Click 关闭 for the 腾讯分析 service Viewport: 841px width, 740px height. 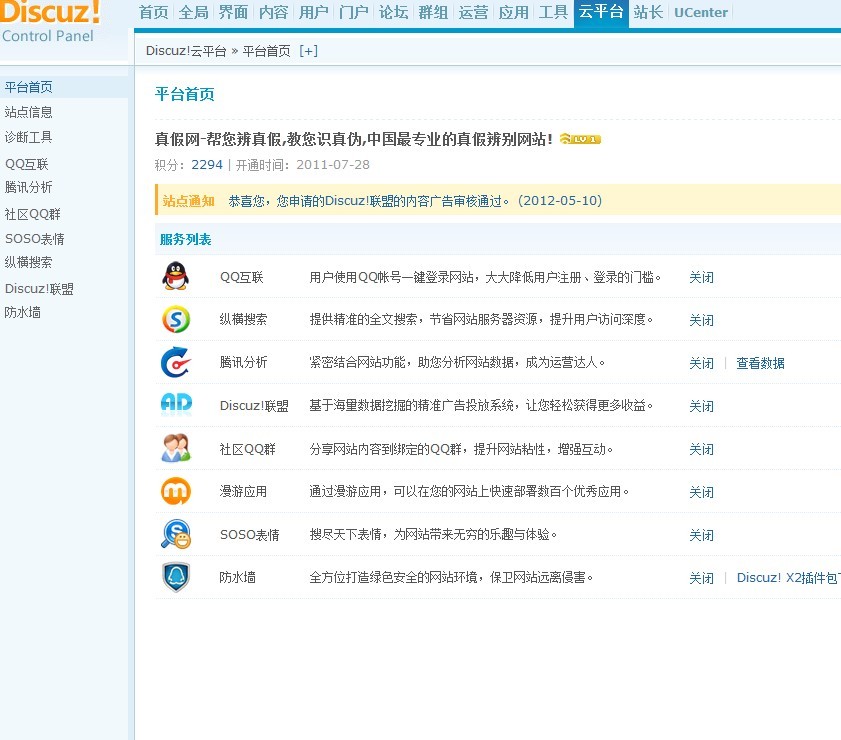702,363
